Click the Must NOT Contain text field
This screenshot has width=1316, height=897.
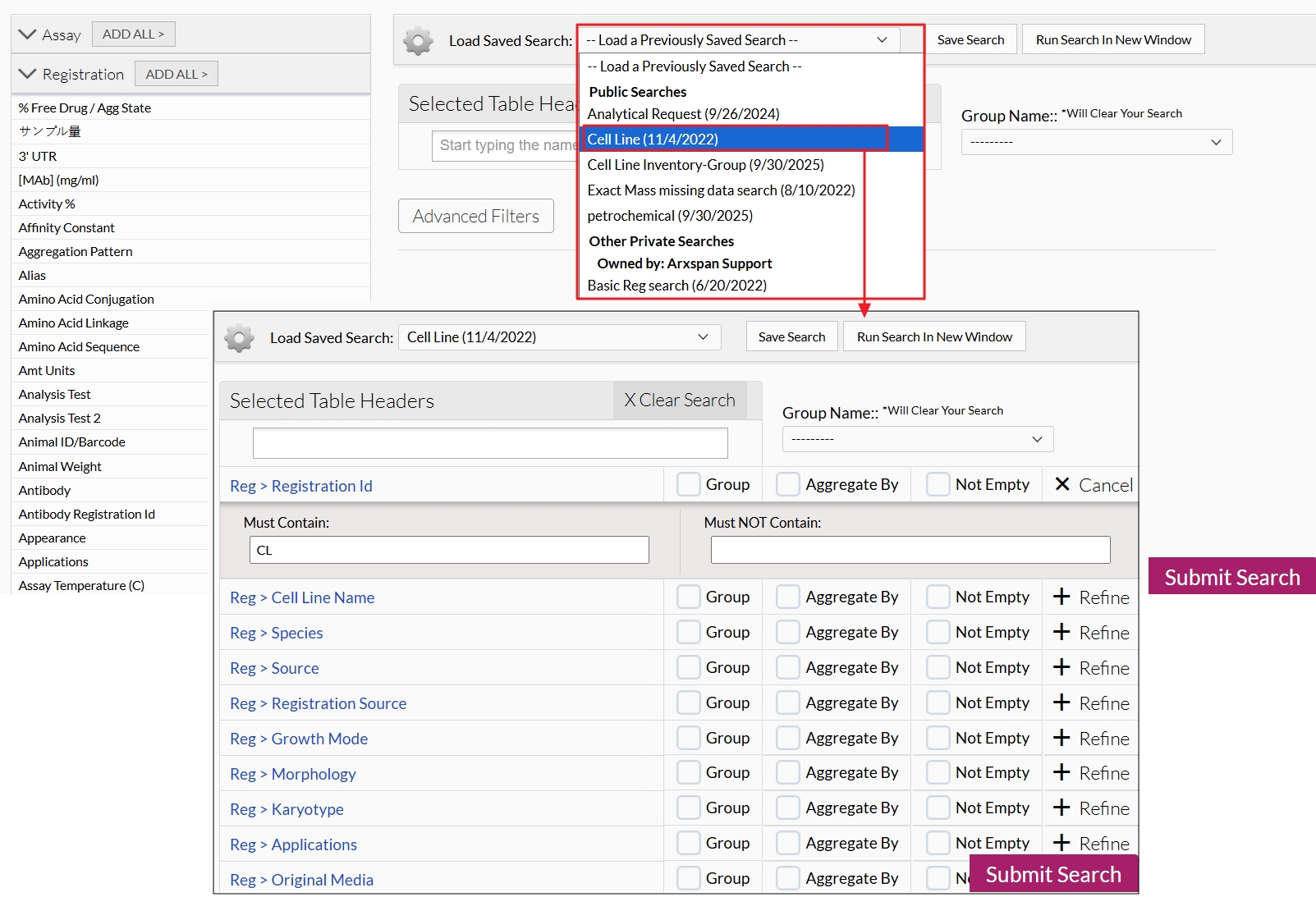click(910, 550)
